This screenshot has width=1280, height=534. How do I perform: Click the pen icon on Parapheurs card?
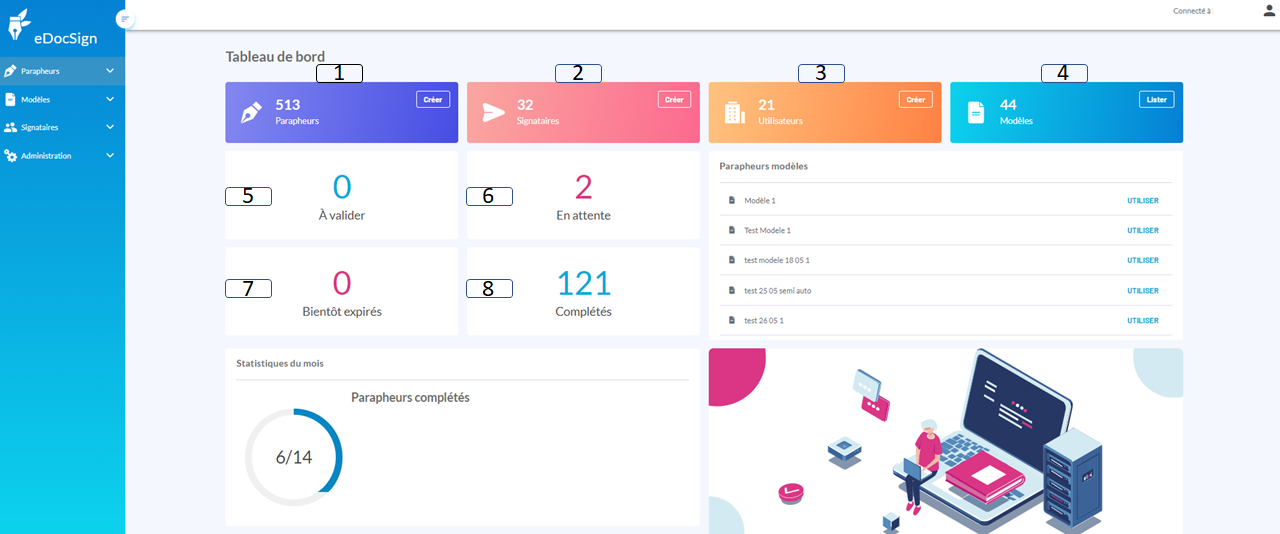(x=252, y=112)
